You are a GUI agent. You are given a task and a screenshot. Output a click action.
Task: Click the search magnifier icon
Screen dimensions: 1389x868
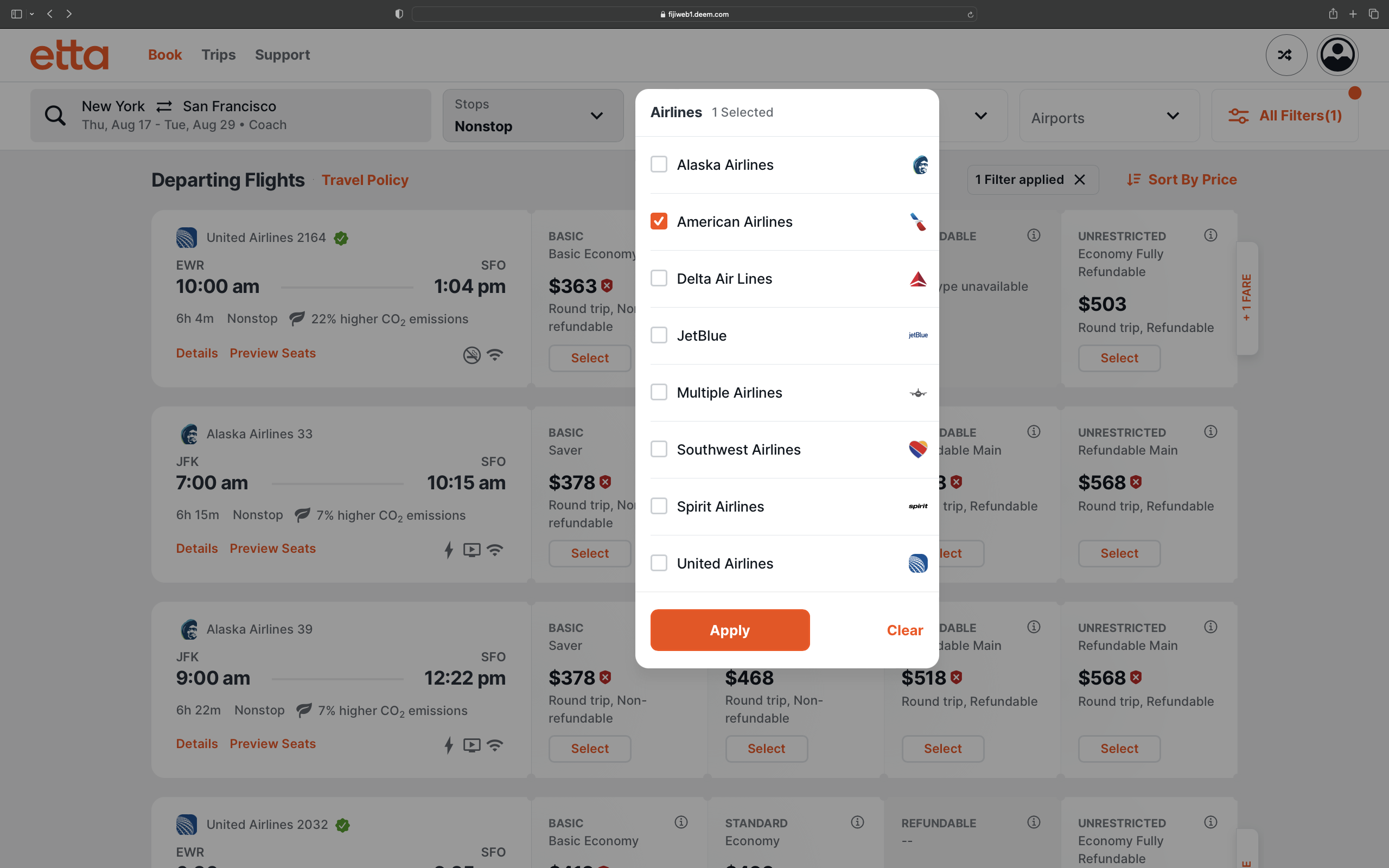click(55, 116)
